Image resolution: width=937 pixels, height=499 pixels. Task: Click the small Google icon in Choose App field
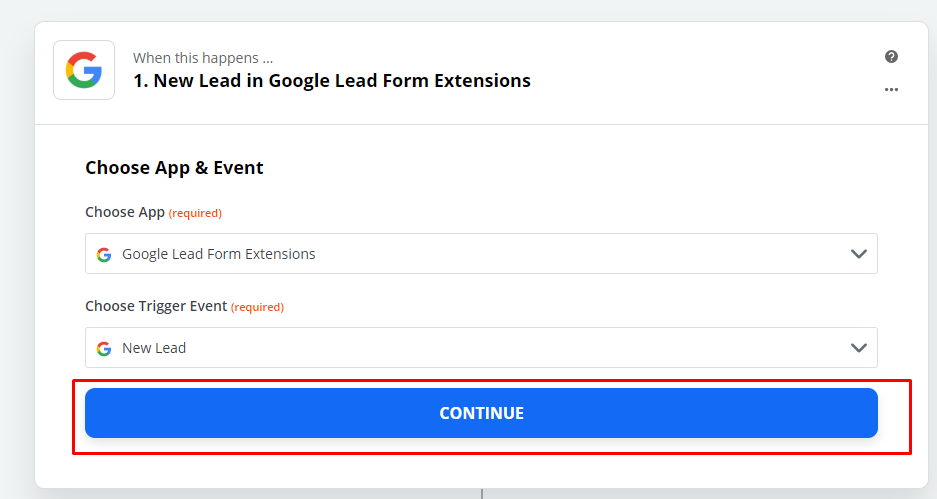point(104,255)
